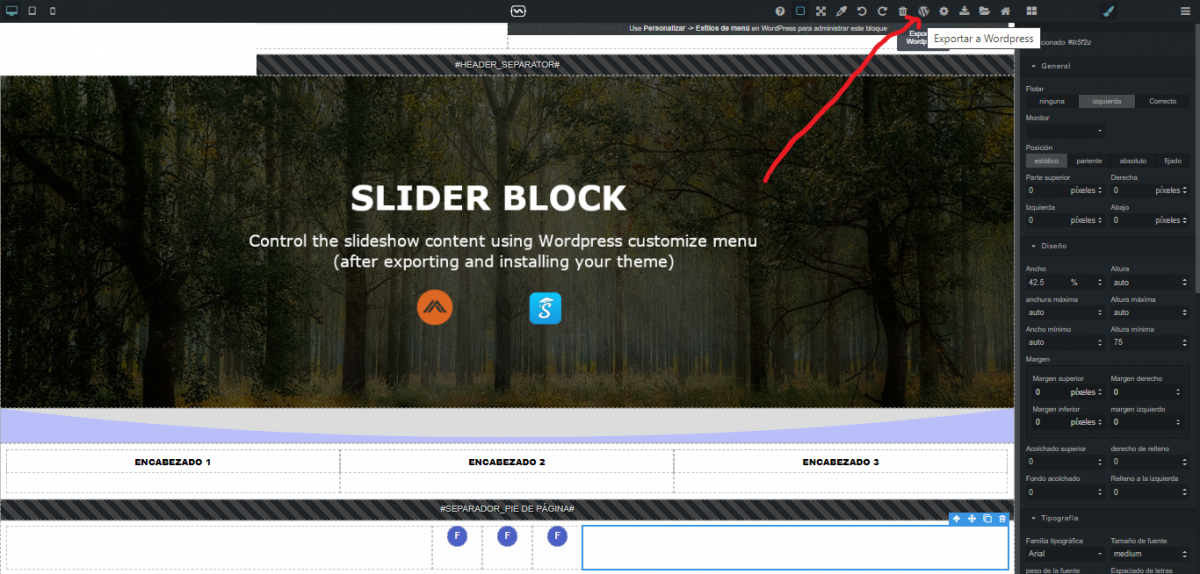Set float option to ninguna

coord(1052,101)
